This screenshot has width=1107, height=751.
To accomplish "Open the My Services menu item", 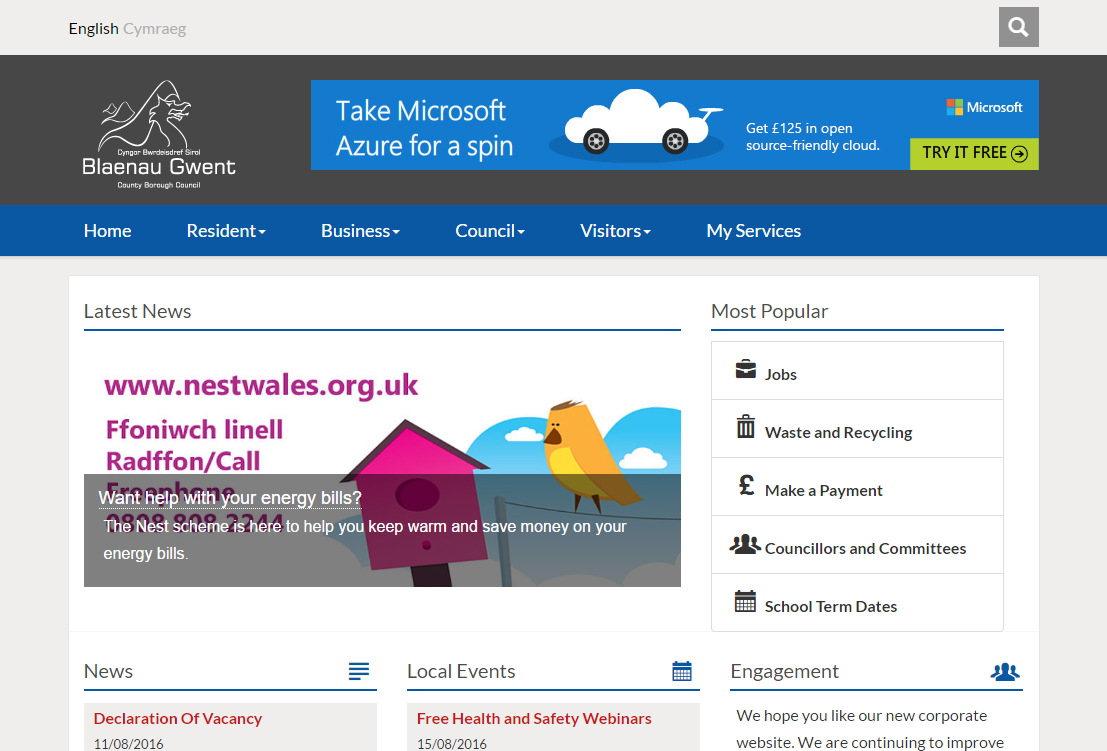I will click(x=753, y=231).
